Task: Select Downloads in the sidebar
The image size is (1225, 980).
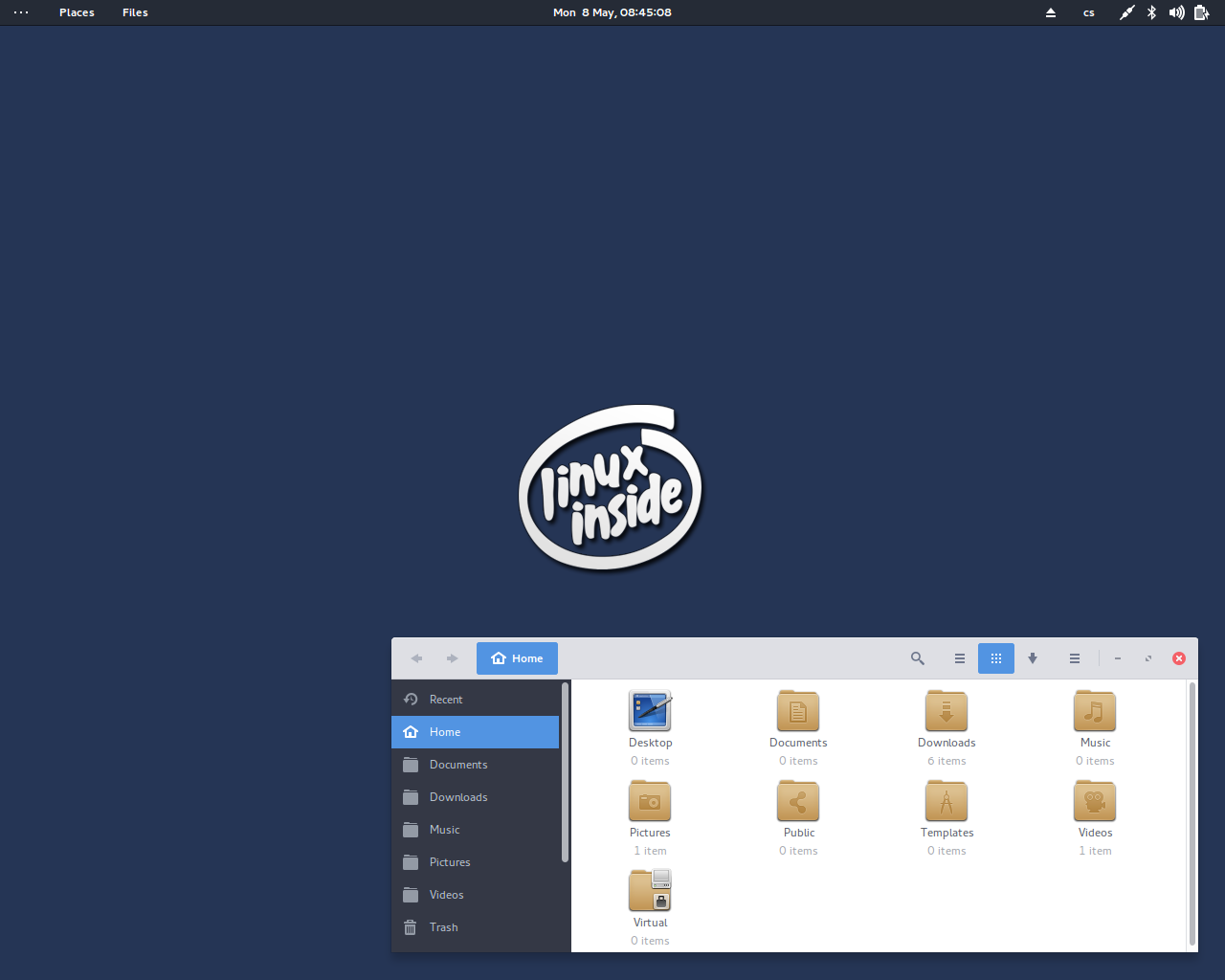Action: [x=475, y=797]
